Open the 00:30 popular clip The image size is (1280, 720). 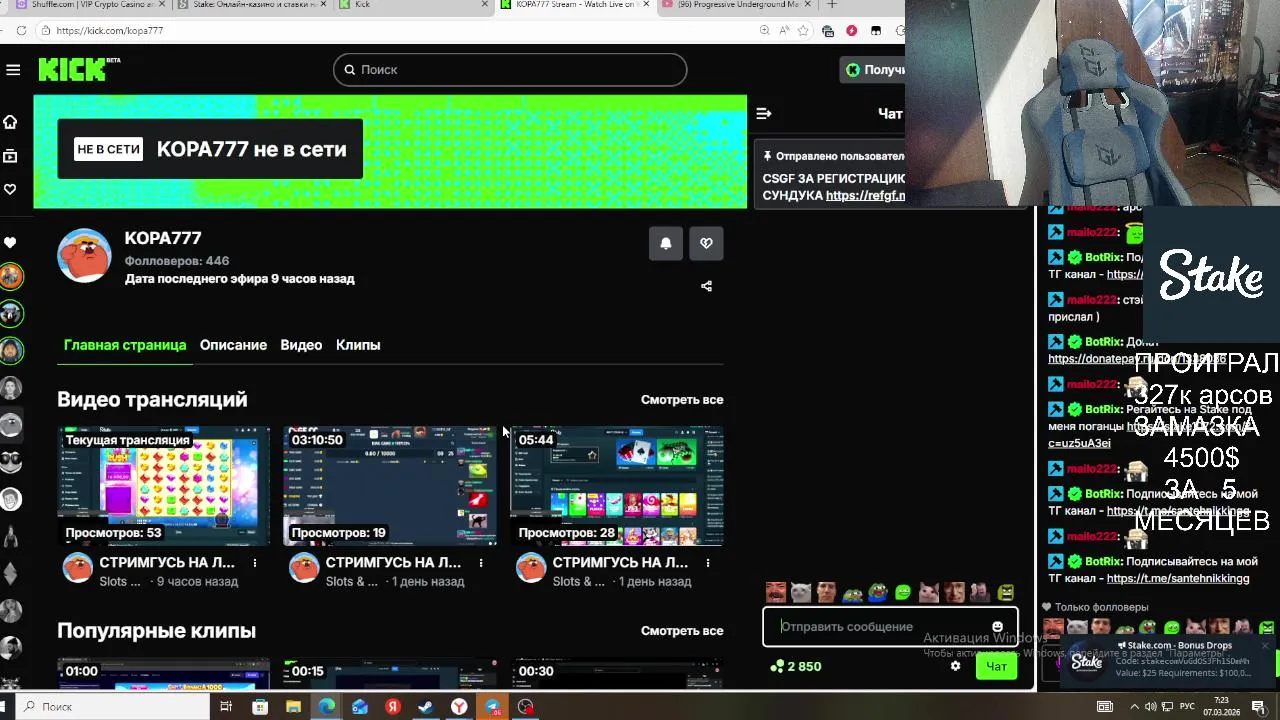click(x=617, y=674)
